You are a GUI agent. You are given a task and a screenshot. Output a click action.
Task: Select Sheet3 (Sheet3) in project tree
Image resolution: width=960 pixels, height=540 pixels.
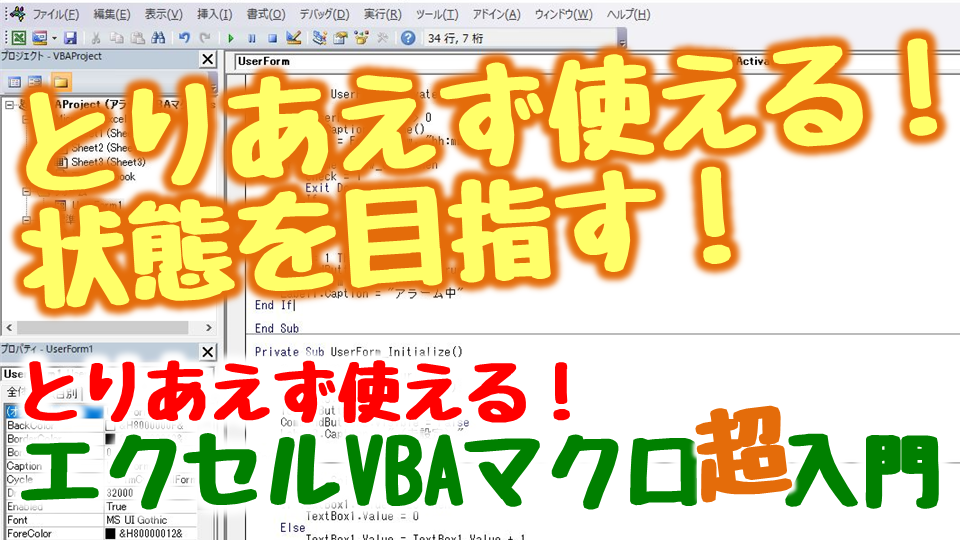click(x=108, y=162)
